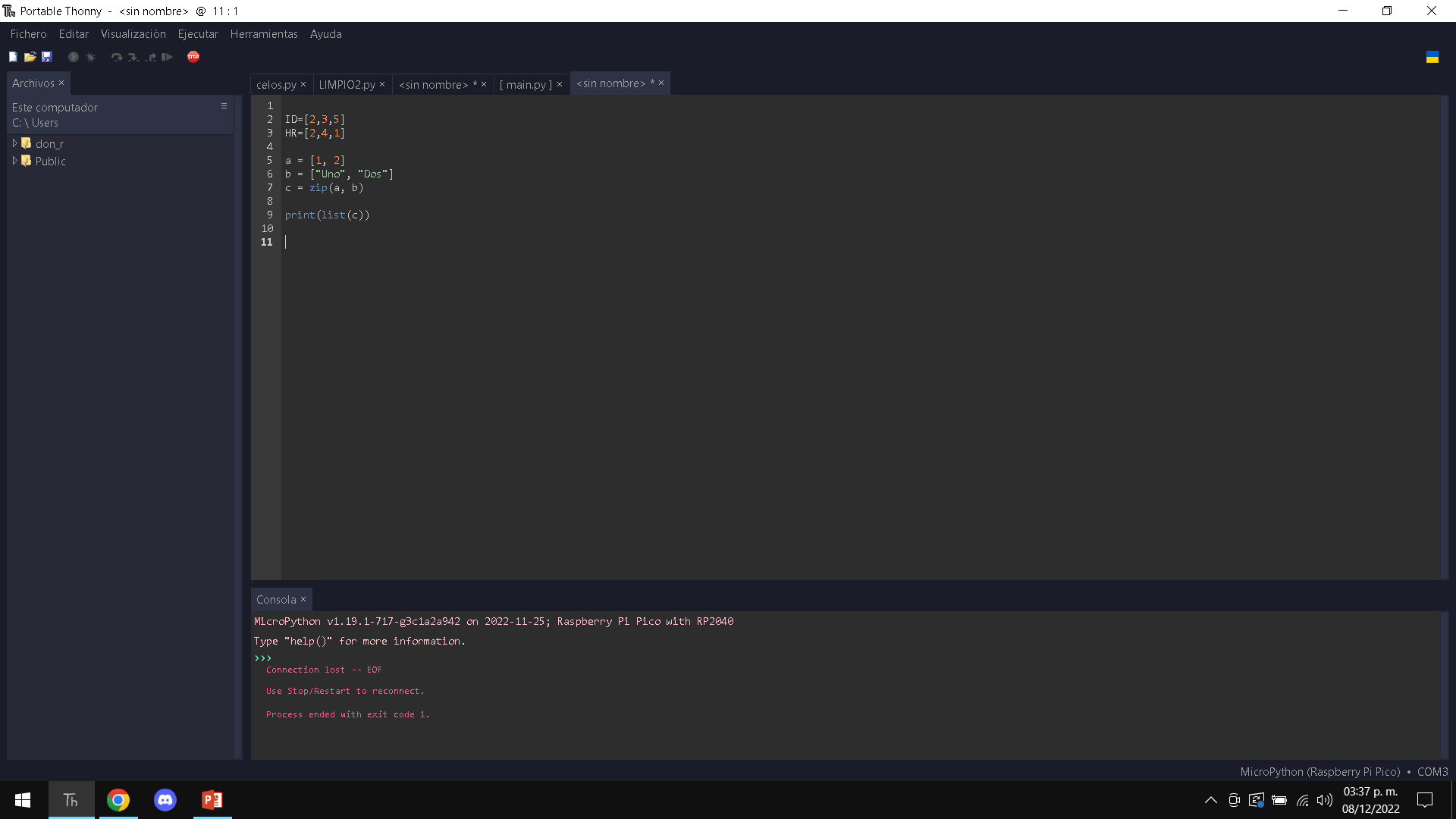
Task: Open the Visualización menu
Action: pos(133,34)
